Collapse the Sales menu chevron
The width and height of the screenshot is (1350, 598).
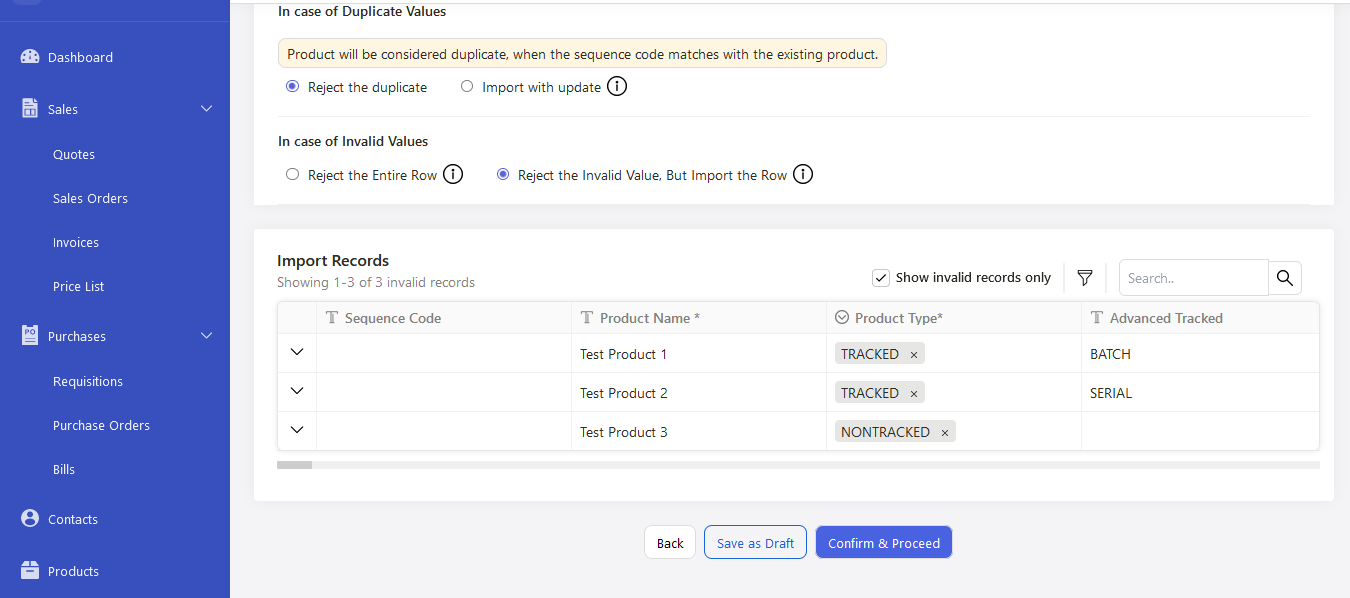[207, 109]
